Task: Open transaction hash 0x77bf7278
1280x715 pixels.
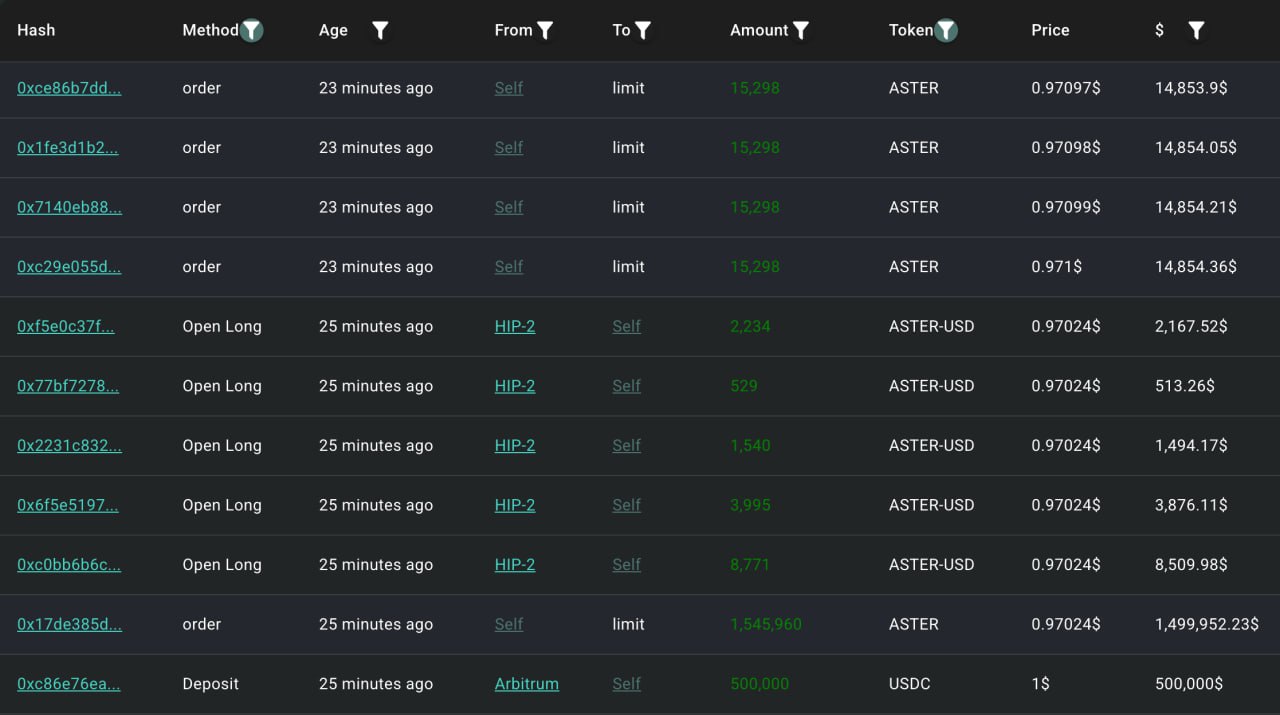Action: [67, 386]
